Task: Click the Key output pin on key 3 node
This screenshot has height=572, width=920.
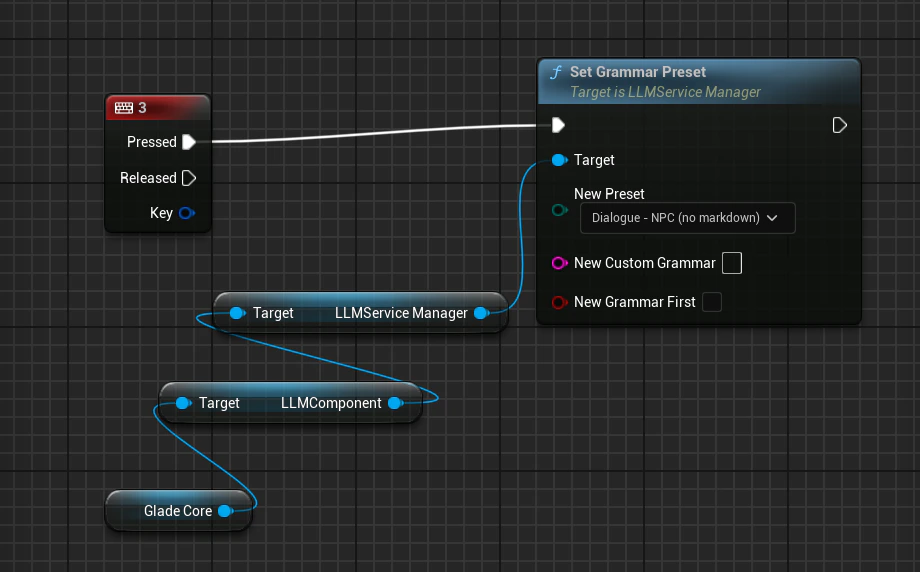Action: [x=187, y=213]
